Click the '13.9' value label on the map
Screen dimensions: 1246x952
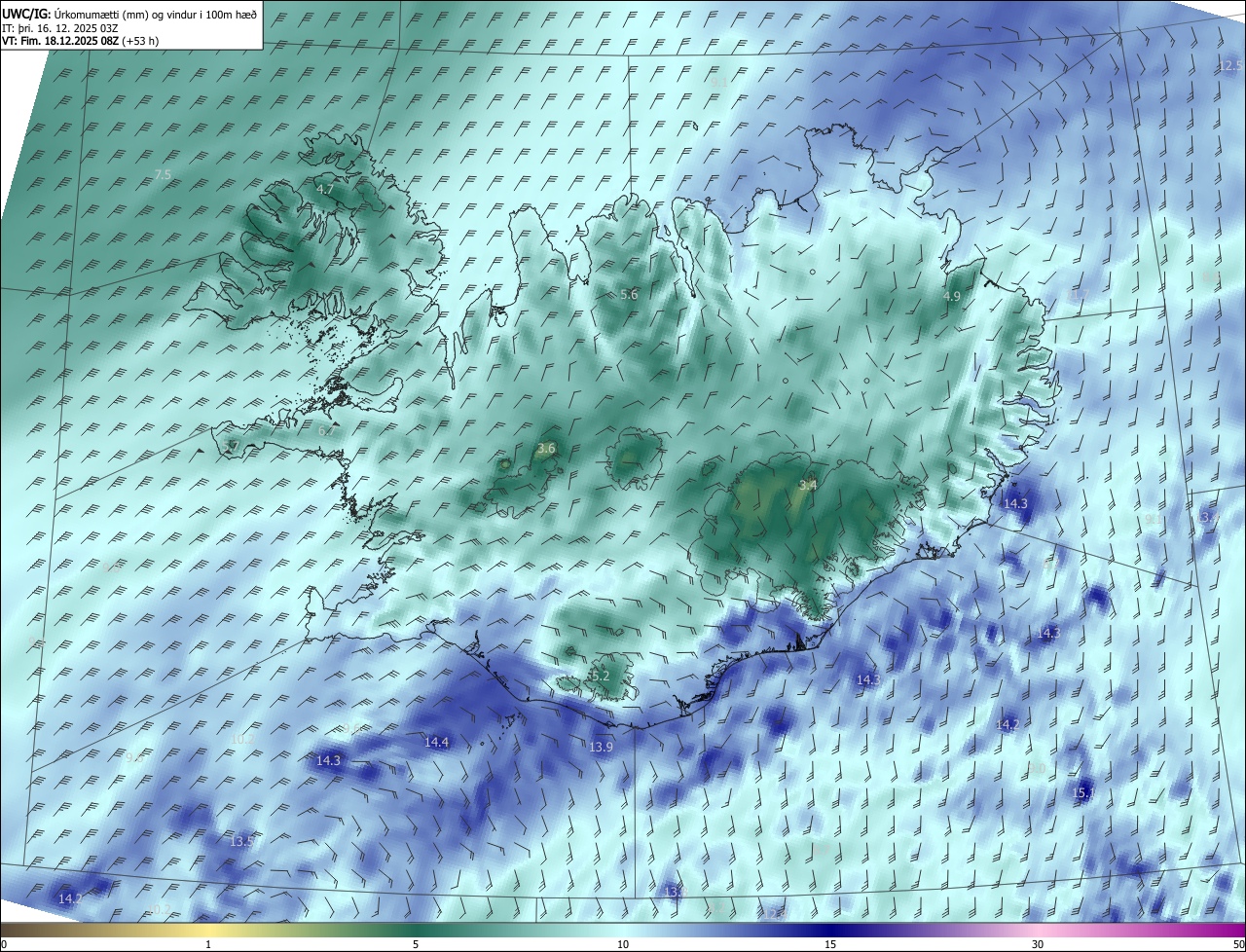point(602,748)
